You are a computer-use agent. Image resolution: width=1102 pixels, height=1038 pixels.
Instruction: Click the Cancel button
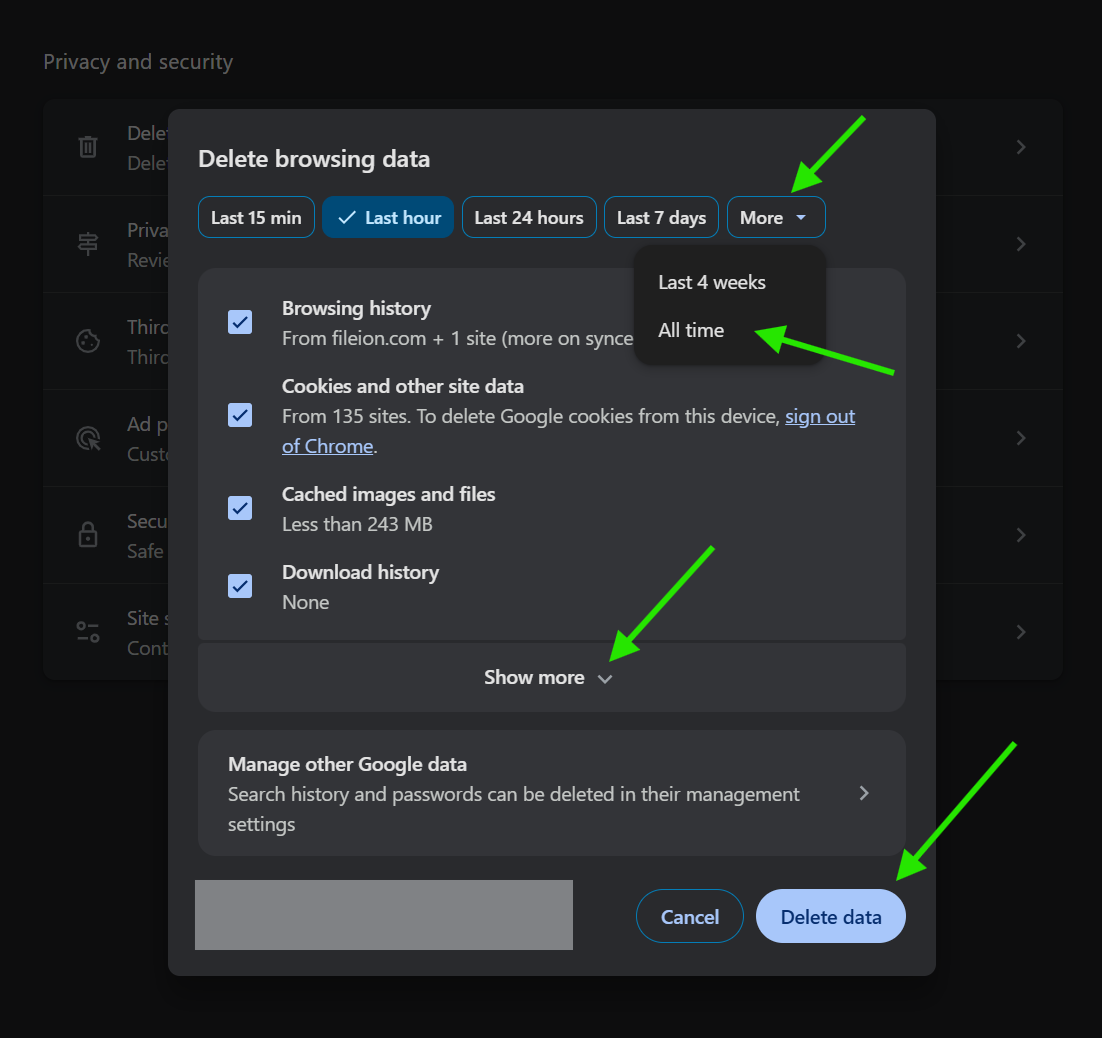coord(689,917)
